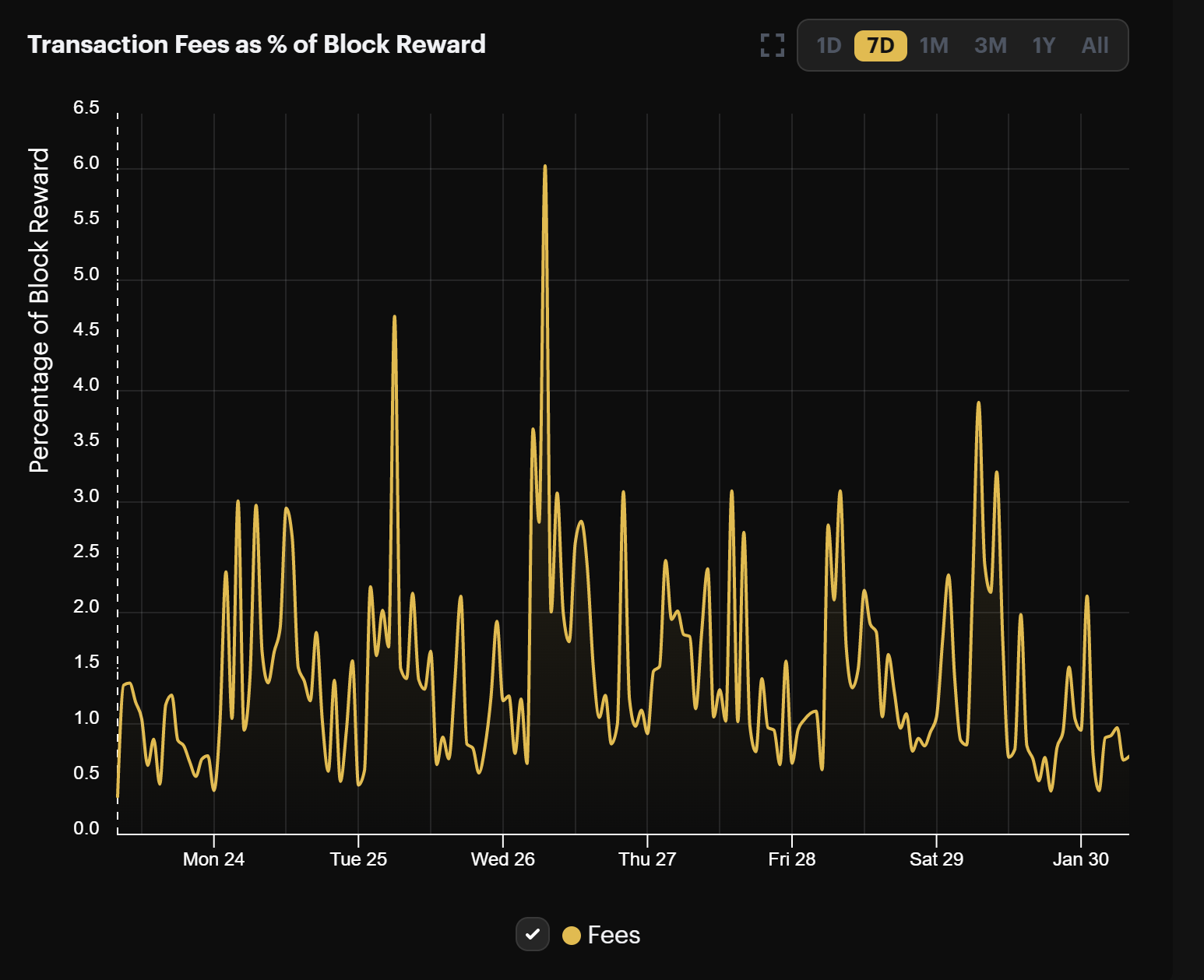Image resolution: width=1204 pixels, height=980 pixels.
Task: Switch to the 1D time range
Action: tap(829, 45)
